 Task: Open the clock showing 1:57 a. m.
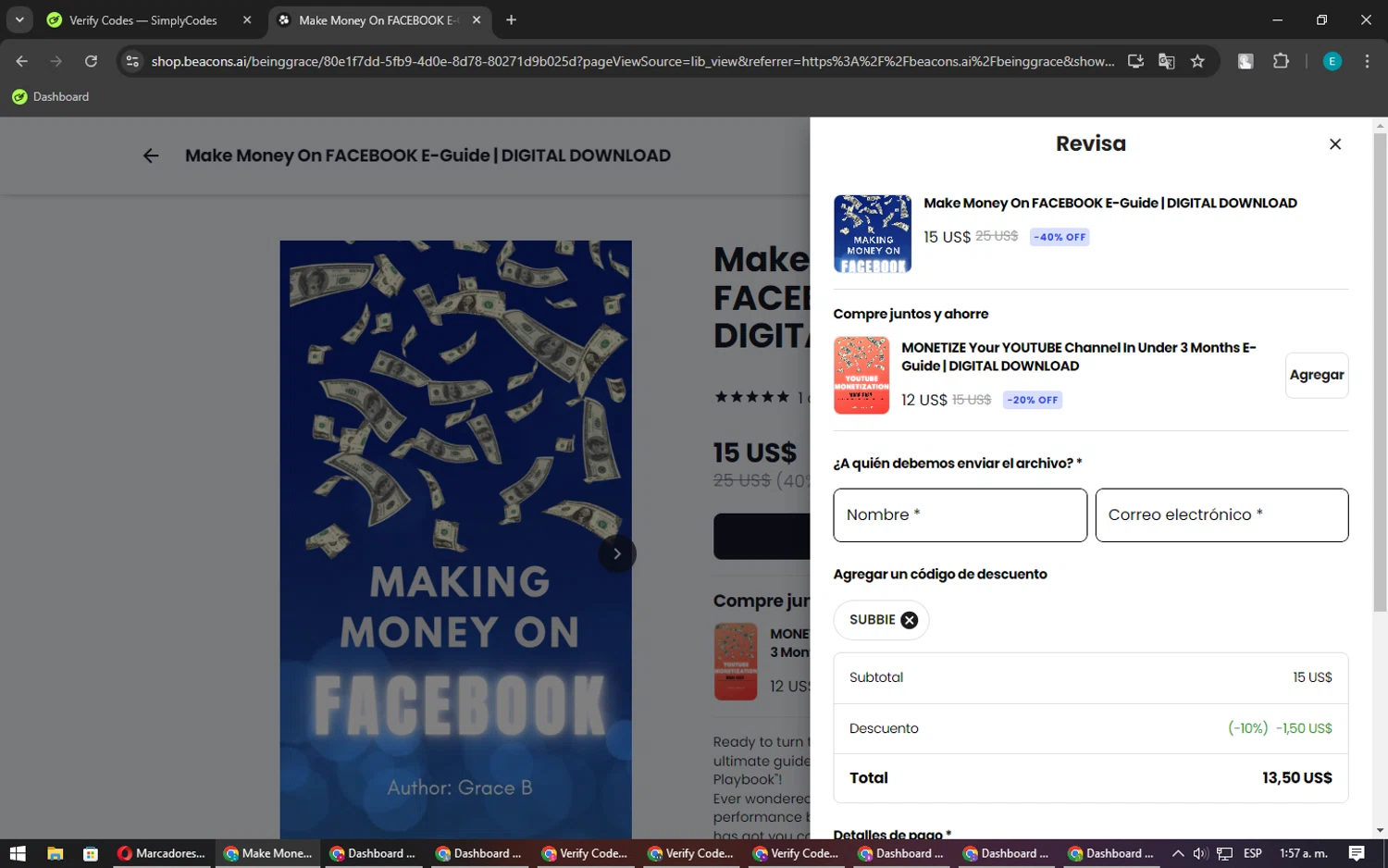1303,853
